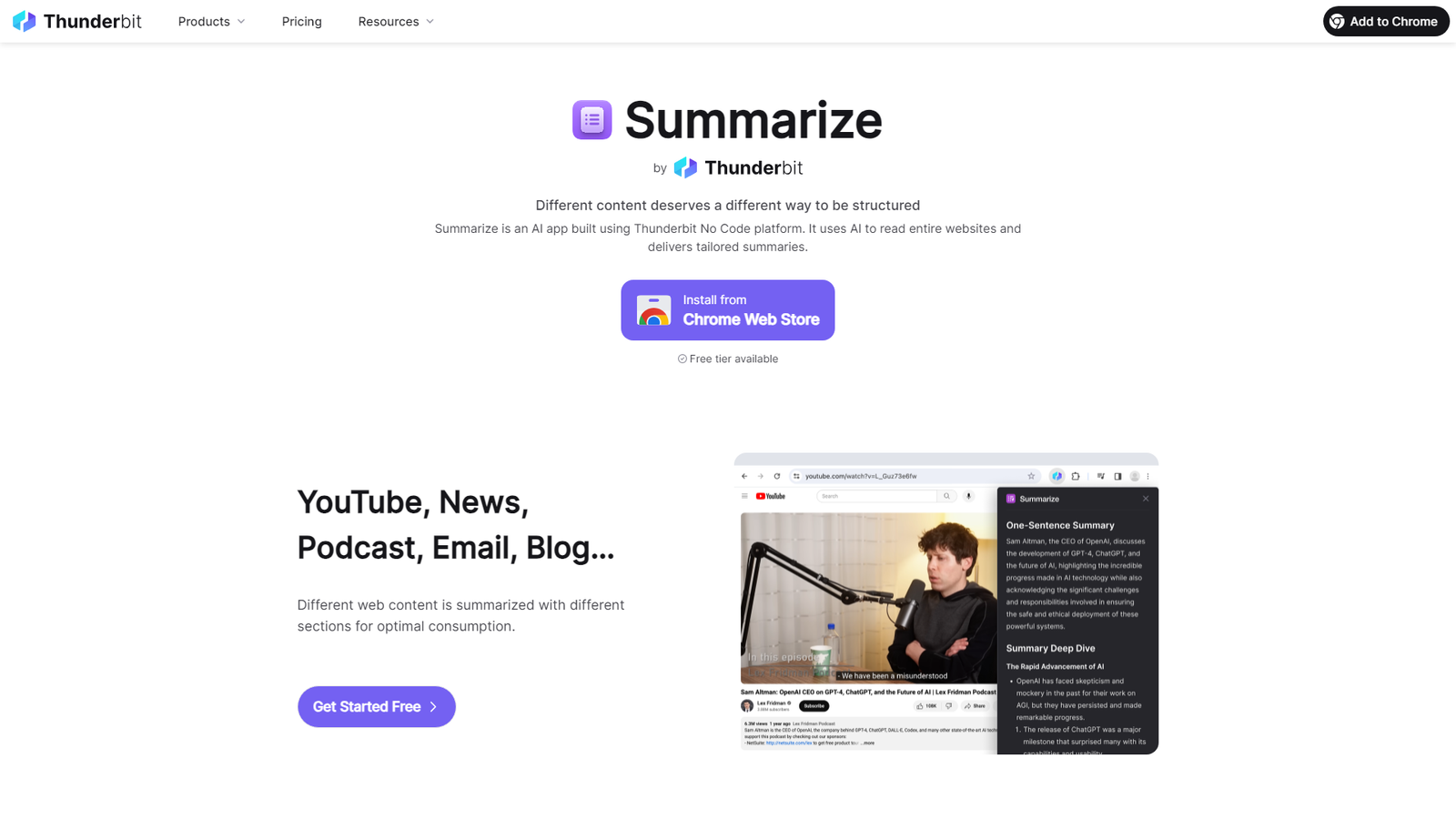Expand the Resources dropdown menu
This screenshot has height=819, width=1456.
(396, 21)
